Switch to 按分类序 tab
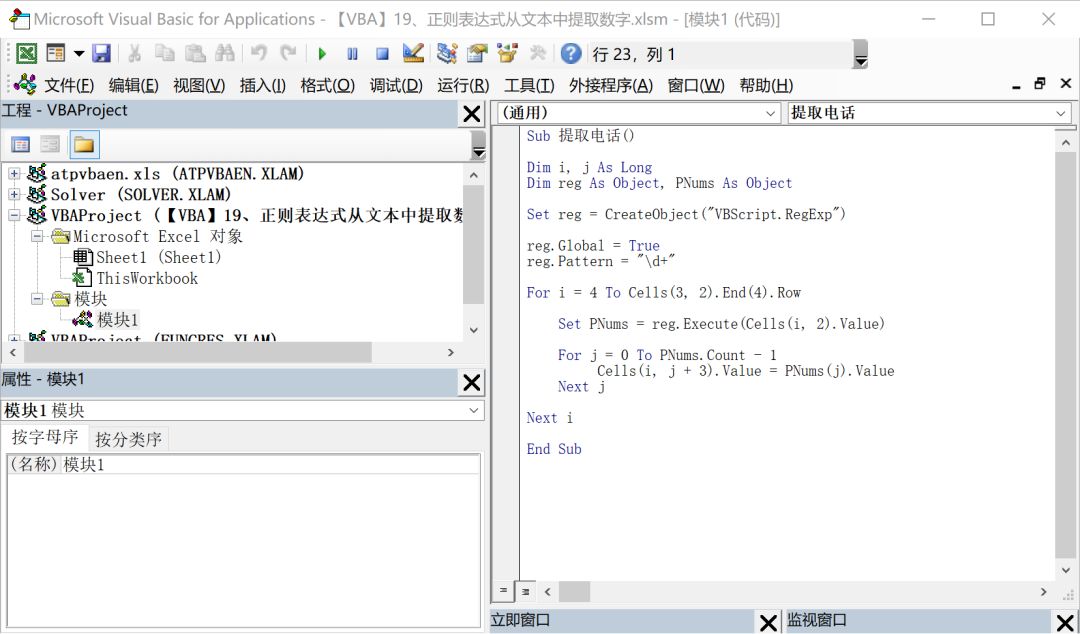This screenshot has height=634, width=1080. (128, 439)
